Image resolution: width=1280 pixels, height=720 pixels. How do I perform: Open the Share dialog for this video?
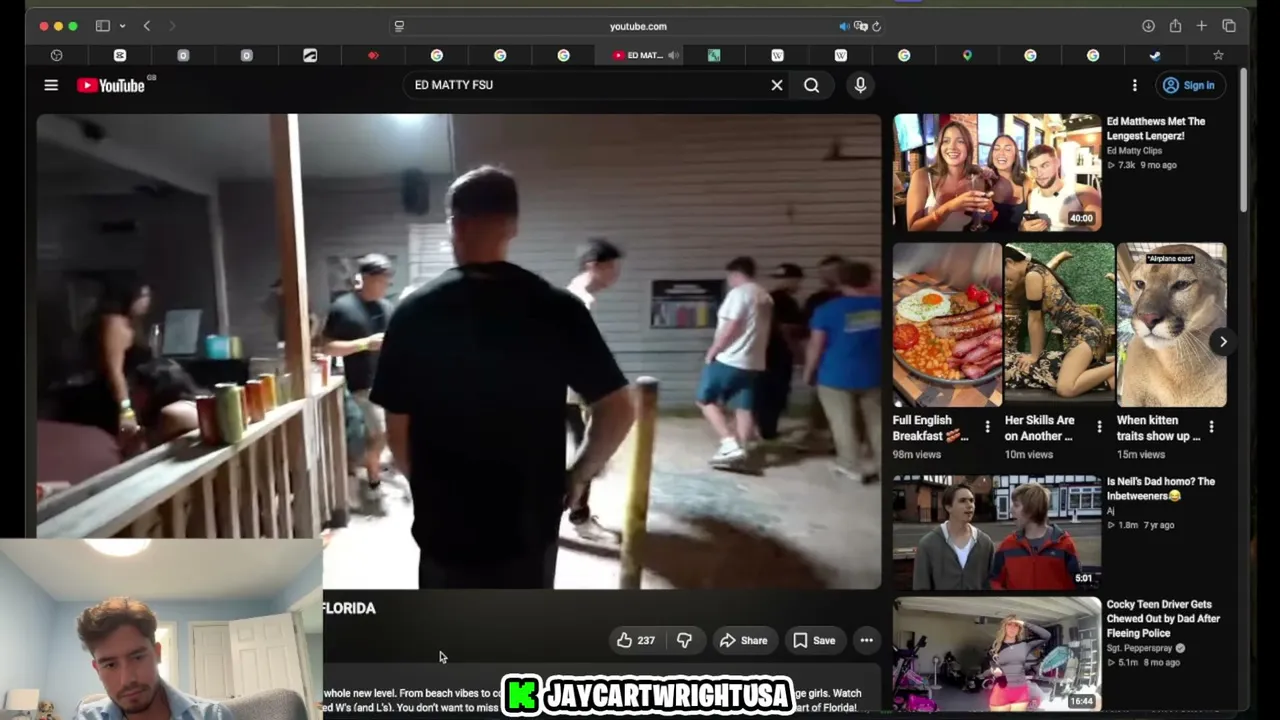(744, 640)
